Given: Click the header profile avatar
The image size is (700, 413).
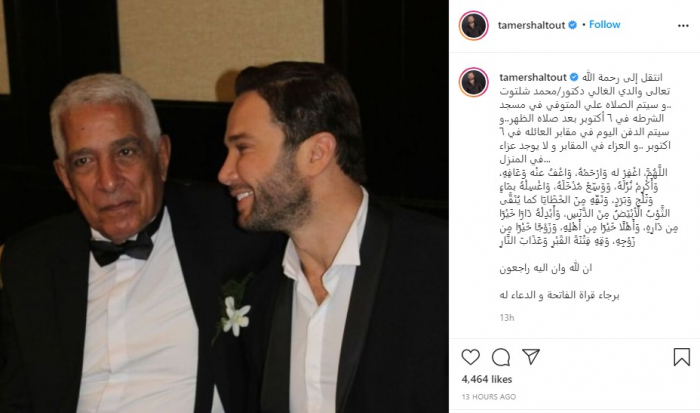Looking at the screenshot, I should 474,25.
